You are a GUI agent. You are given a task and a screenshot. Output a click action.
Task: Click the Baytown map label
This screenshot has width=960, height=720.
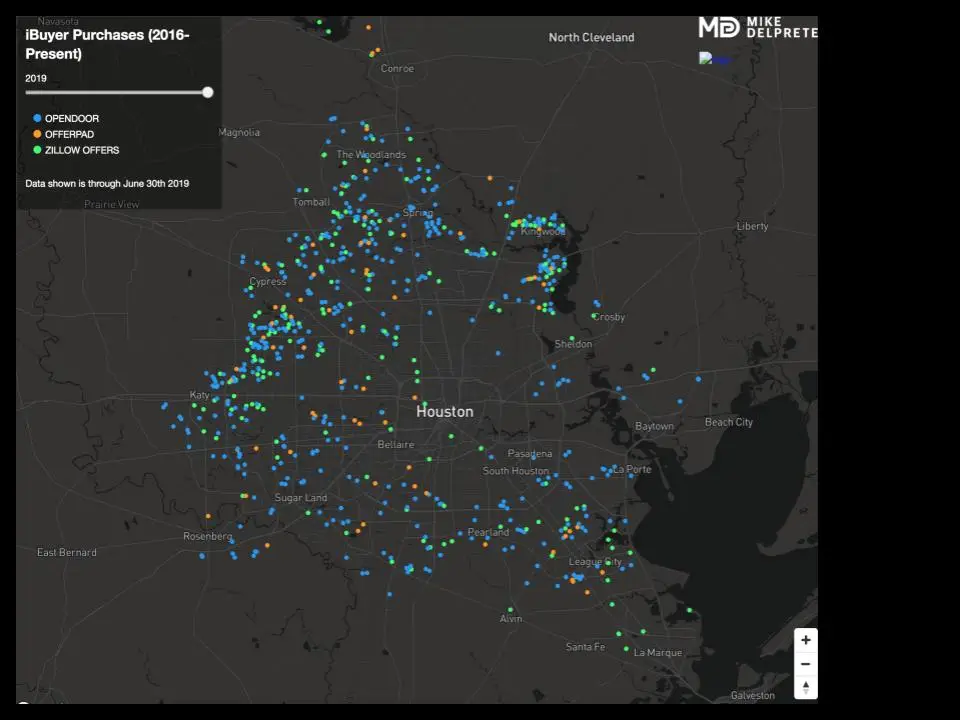tap(654, 426)
